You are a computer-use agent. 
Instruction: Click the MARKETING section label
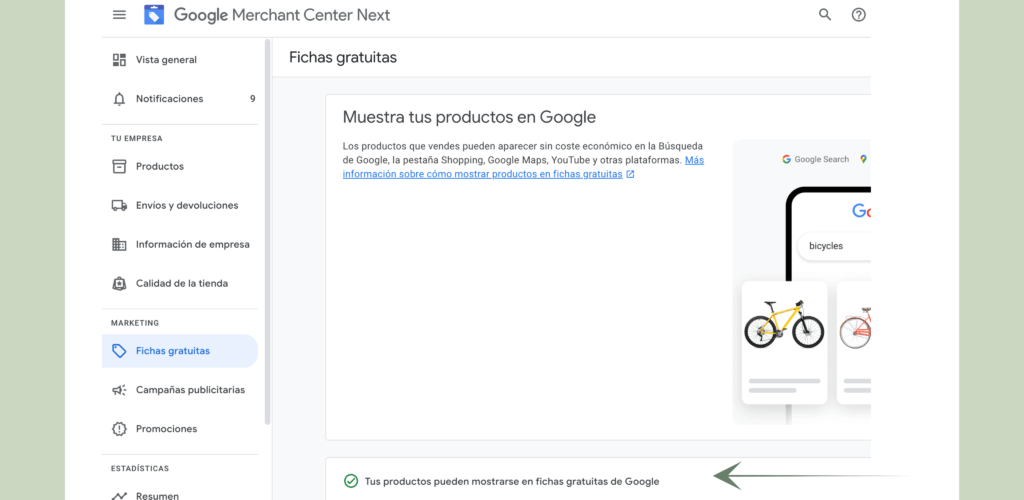[135, 323]
